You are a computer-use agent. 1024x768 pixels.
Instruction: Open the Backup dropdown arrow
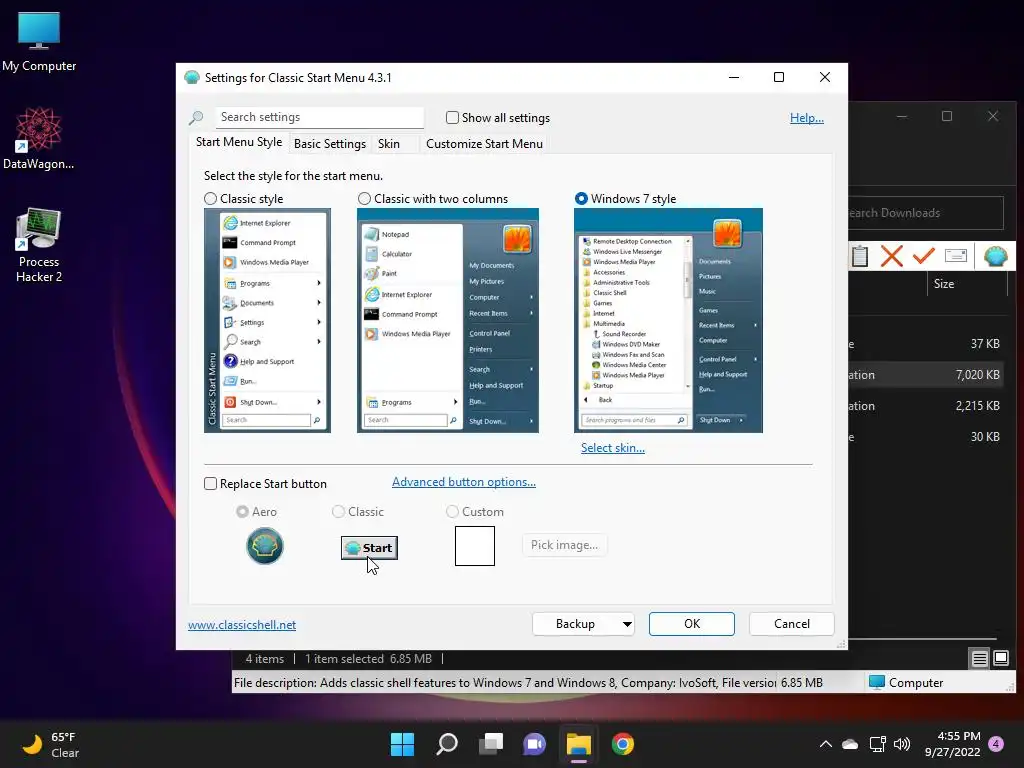(627, 624)
